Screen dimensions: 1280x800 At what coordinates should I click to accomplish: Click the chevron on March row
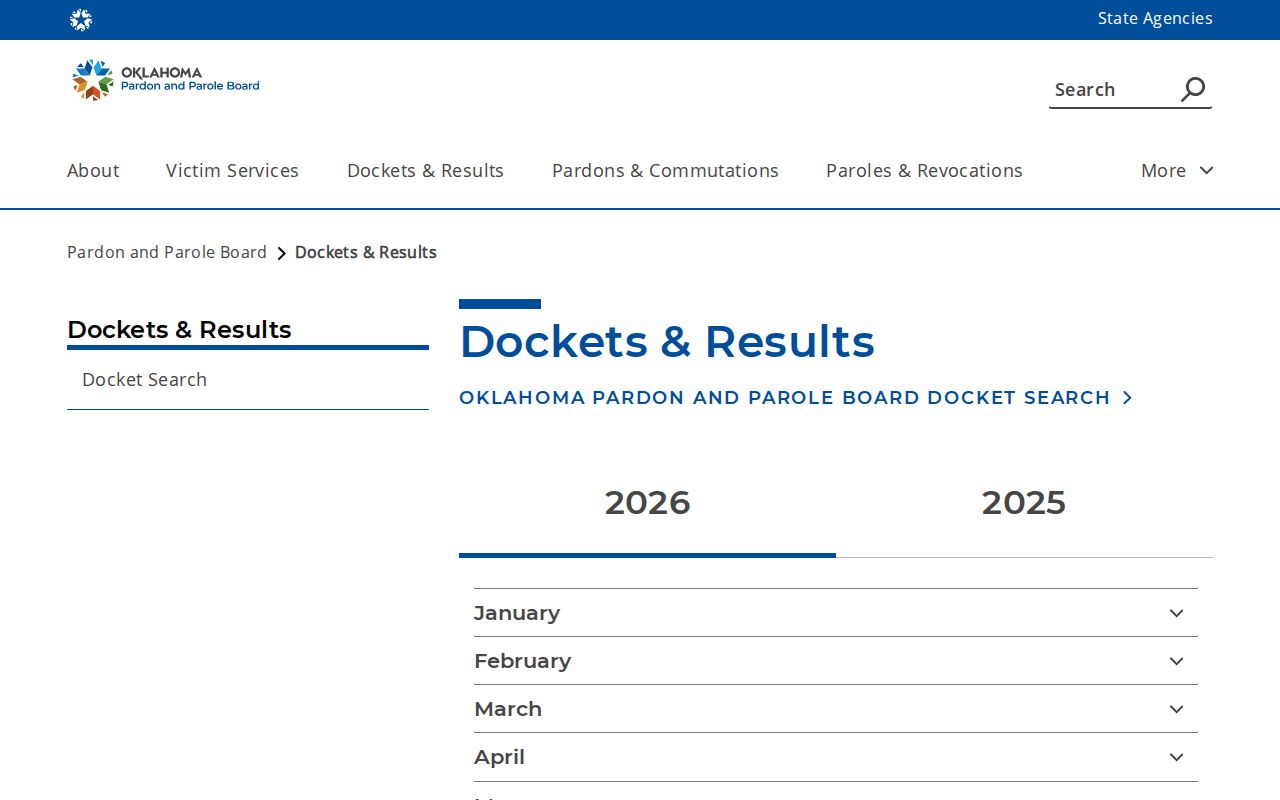click(x=1177, y=709)
